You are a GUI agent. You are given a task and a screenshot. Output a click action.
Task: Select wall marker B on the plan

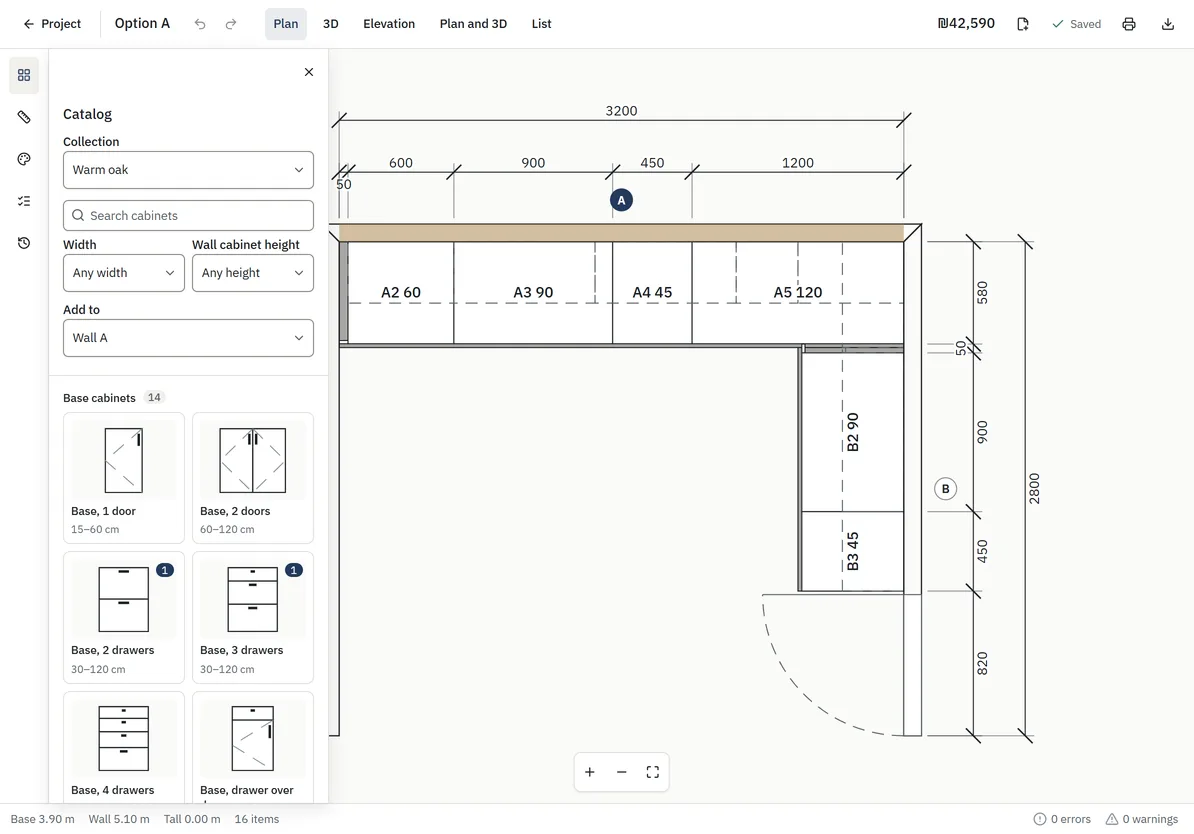945,489
